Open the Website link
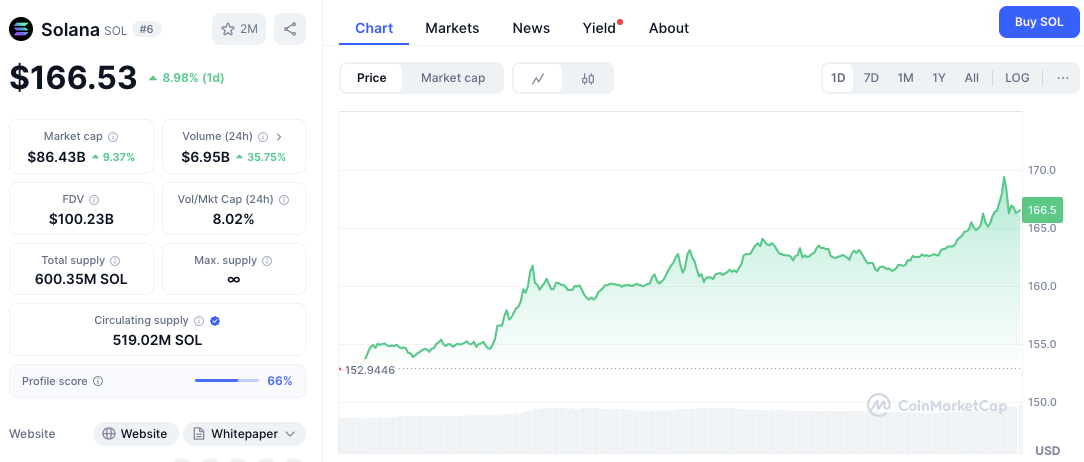The image size is (1084, 462). point(136,434)
